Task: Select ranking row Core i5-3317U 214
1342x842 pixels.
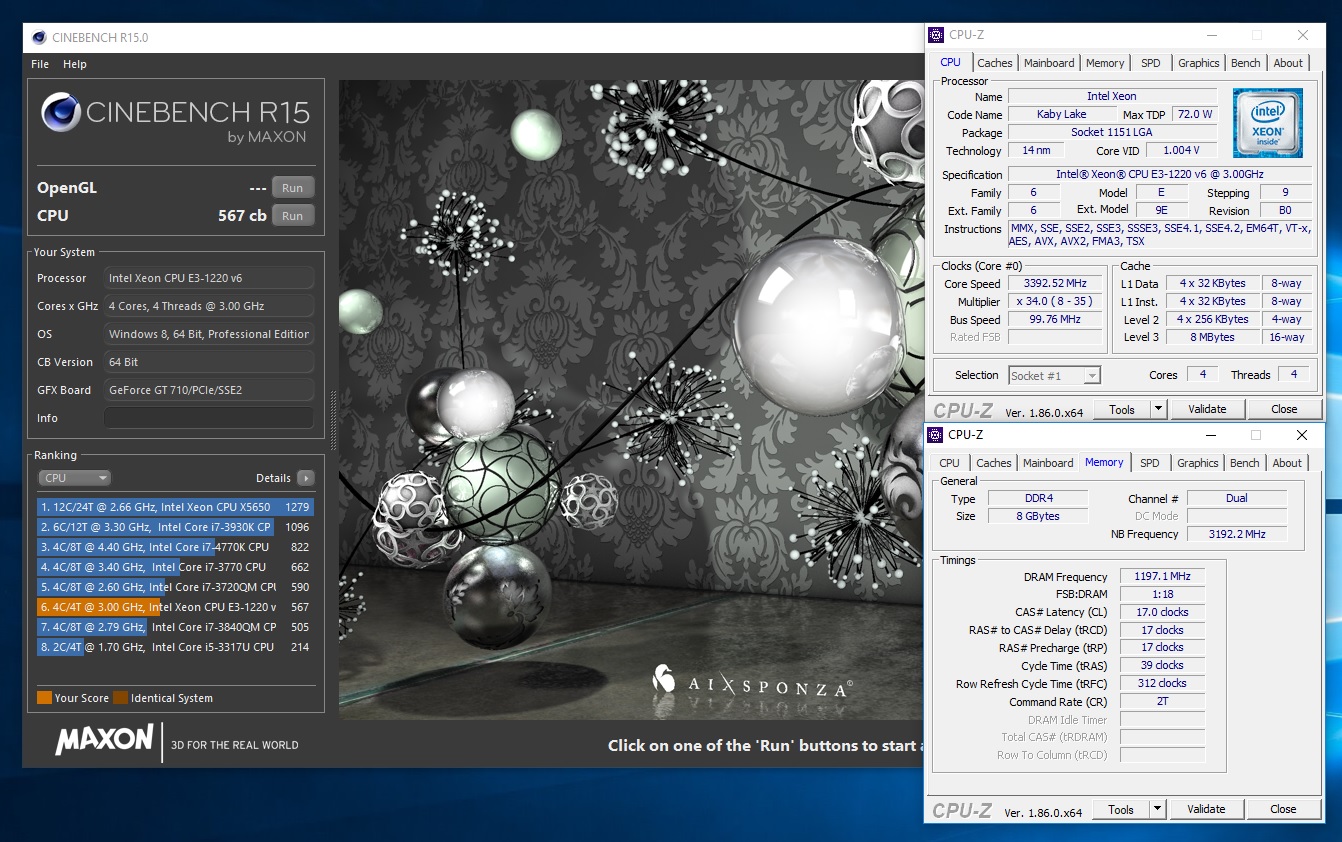Action: coord(176,647)
